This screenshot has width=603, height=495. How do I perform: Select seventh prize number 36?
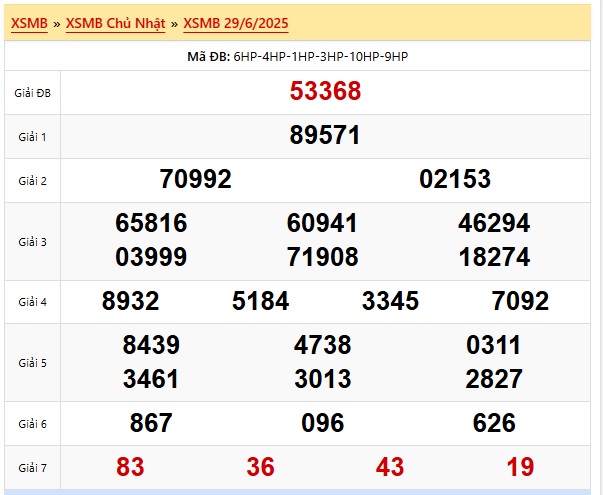pos(260,467)
